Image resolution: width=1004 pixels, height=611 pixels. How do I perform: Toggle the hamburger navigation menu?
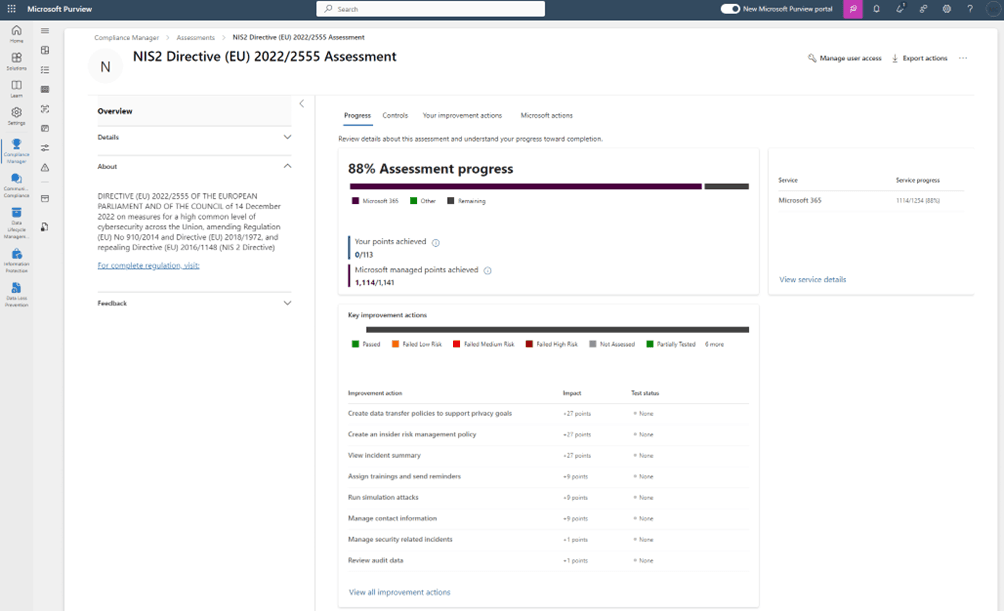[x=45, y=31]
